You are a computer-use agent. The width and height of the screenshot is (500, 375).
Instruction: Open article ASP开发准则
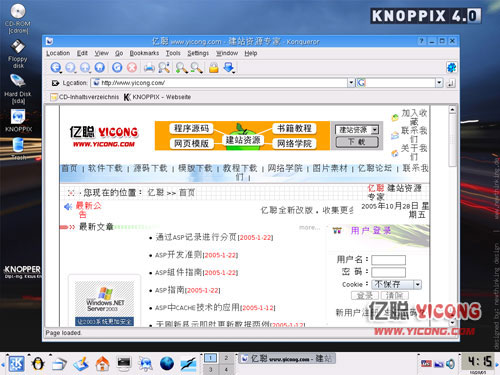click(179, 255)
